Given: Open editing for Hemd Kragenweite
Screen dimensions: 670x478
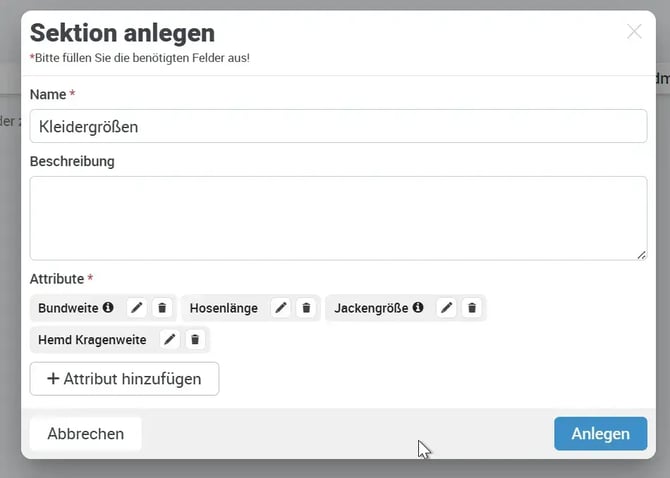Looking at the screenshot, I should tap(170, 340).
